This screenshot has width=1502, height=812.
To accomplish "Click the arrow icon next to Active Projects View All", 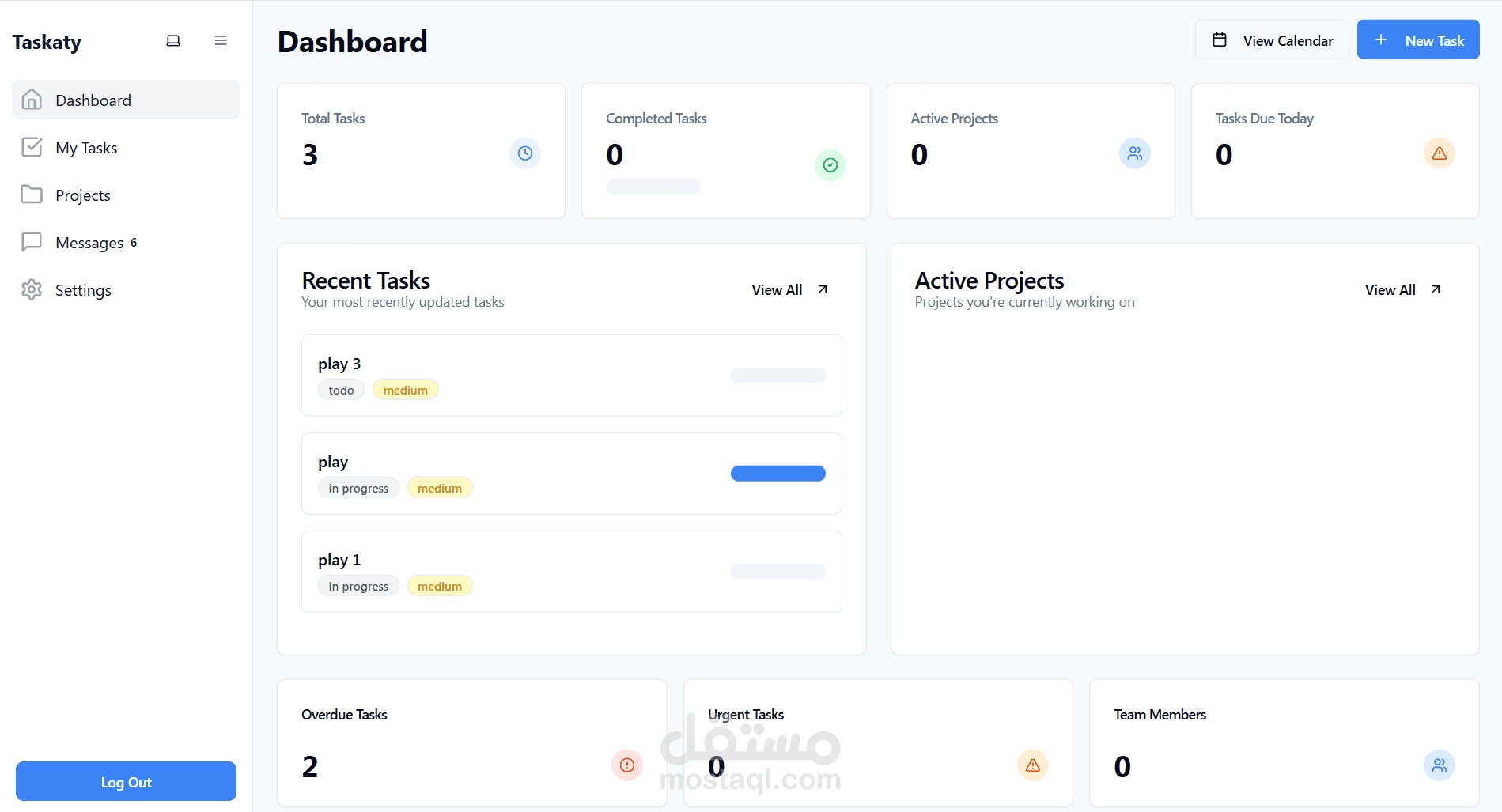I will tap(1436, 289).
